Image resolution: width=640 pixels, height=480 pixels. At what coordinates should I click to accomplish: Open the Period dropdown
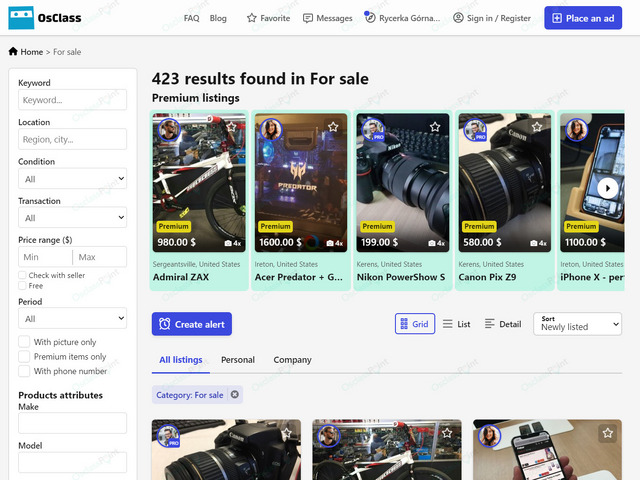[72, 318]
